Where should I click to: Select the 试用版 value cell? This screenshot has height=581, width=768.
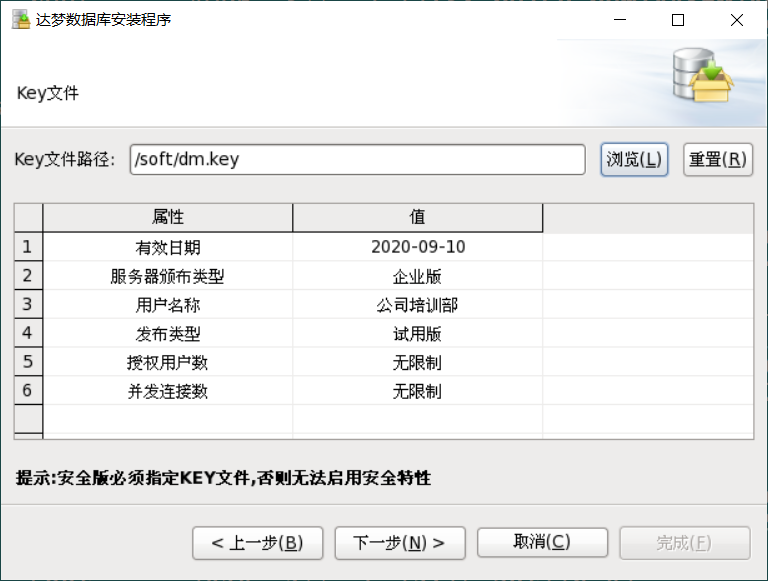[418, 333]
